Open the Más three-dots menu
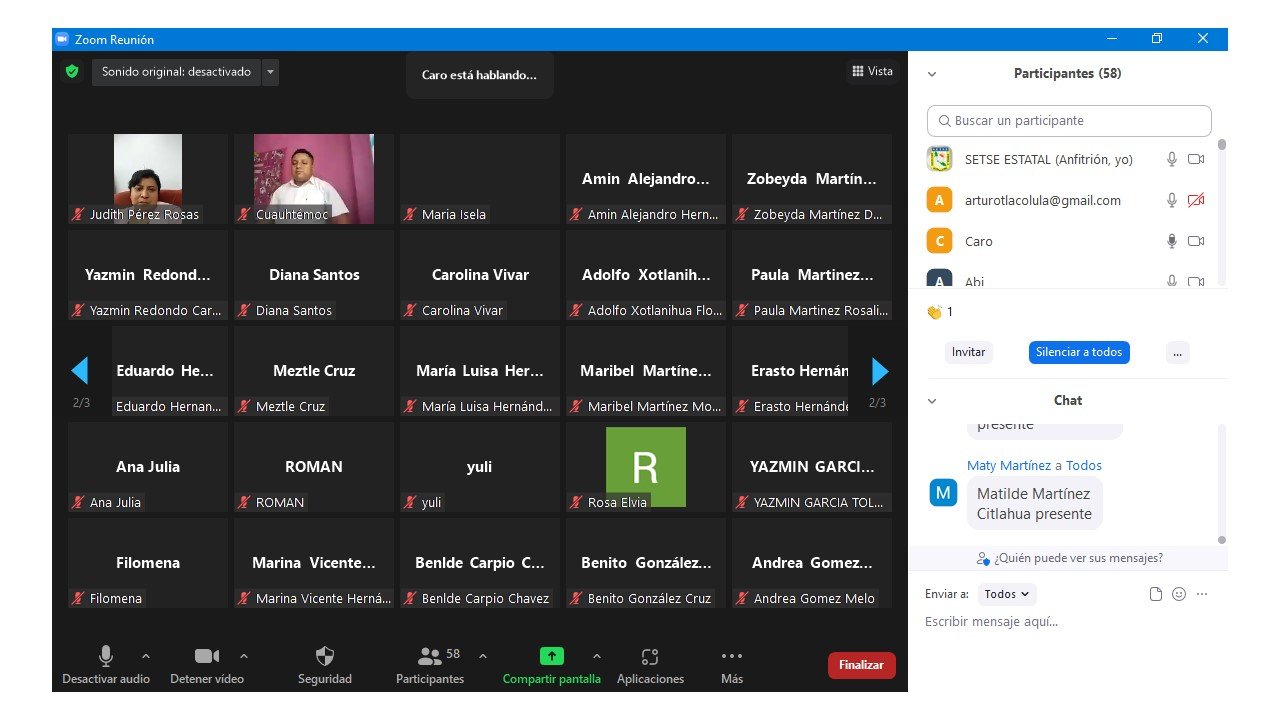Image resolution: width=1280 pixels, height=720 pixels. point(732,657)
